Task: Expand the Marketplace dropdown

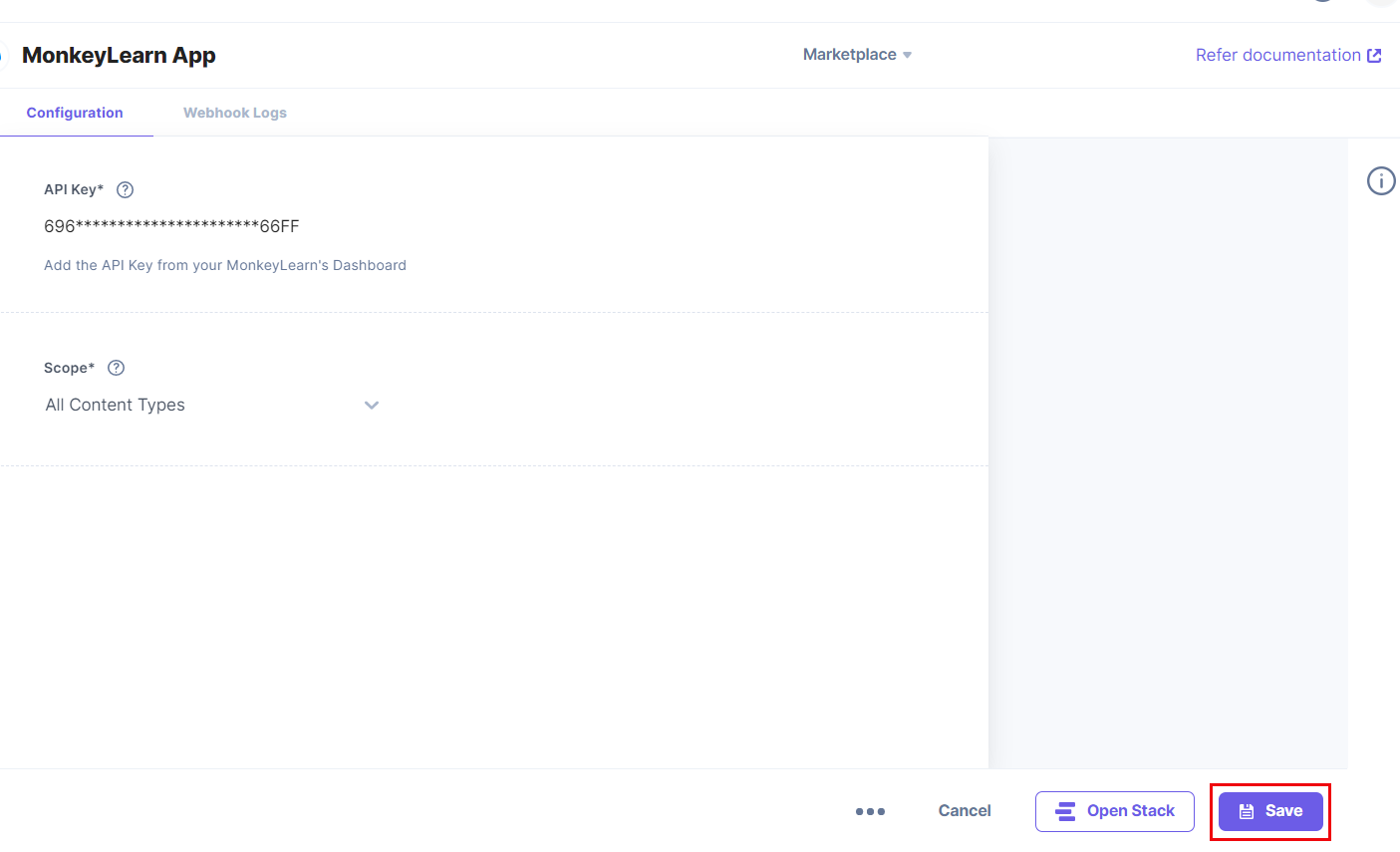Action: tap(857, 55)
